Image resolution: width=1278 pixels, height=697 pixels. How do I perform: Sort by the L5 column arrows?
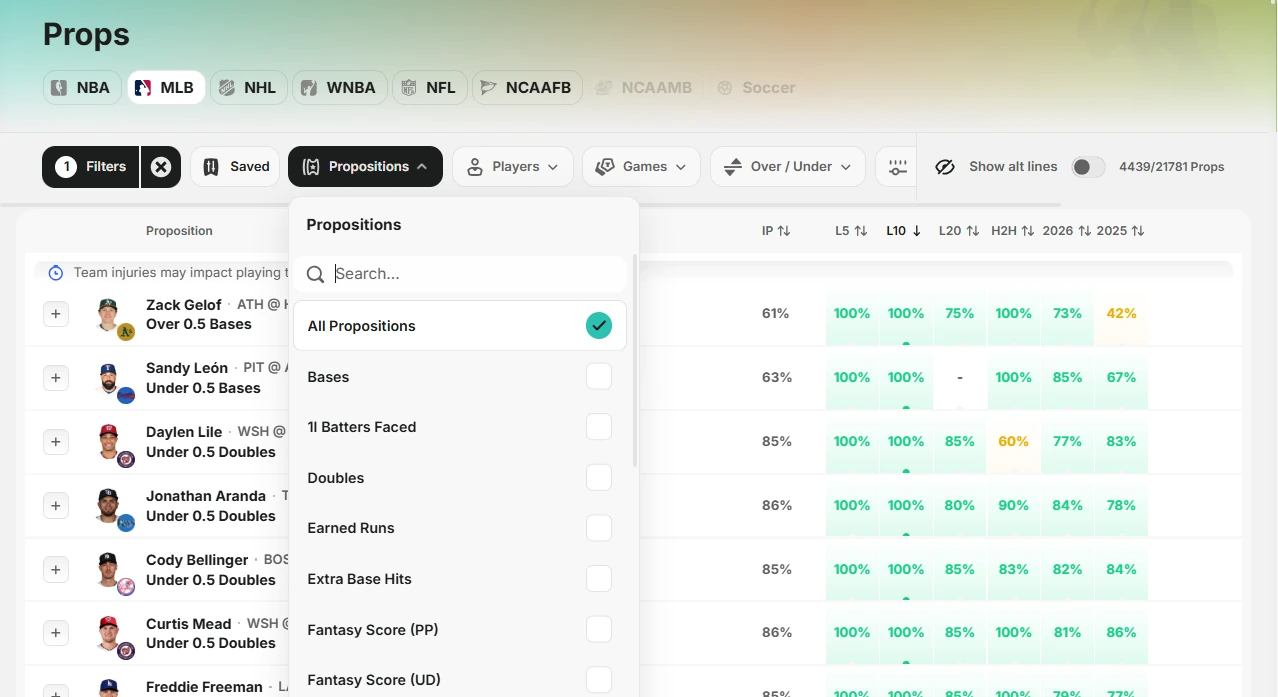861,231
